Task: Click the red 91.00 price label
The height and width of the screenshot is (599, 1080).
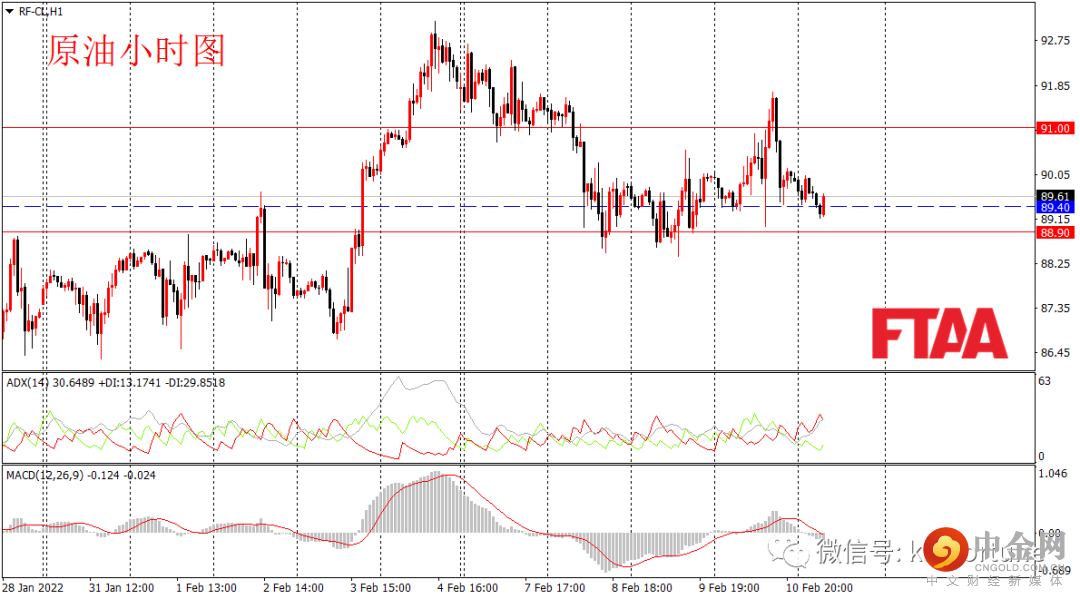Action: 1055,129
